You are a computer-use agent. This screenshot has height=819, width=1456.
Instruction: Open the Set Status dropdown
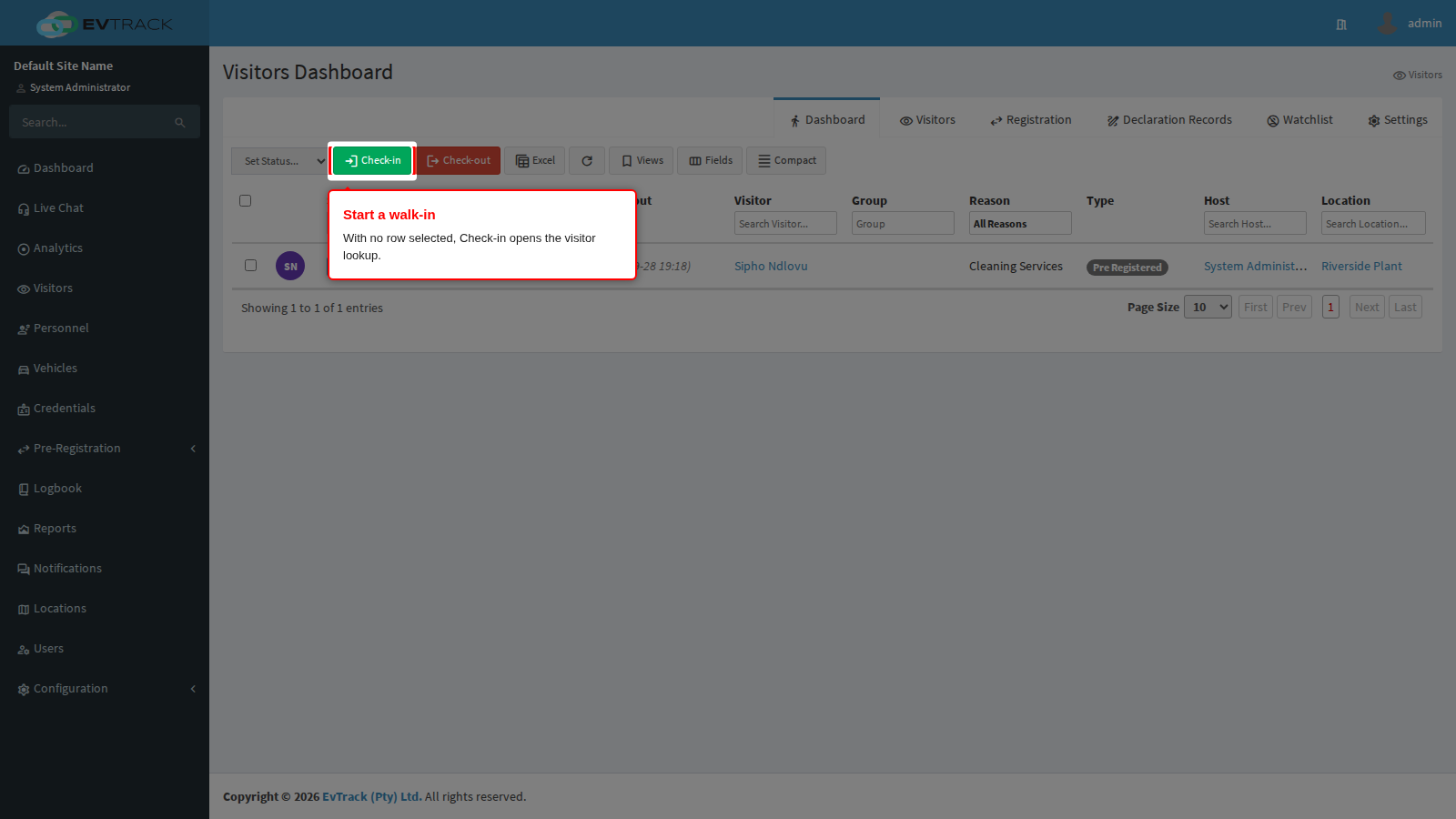click(279, 161)
